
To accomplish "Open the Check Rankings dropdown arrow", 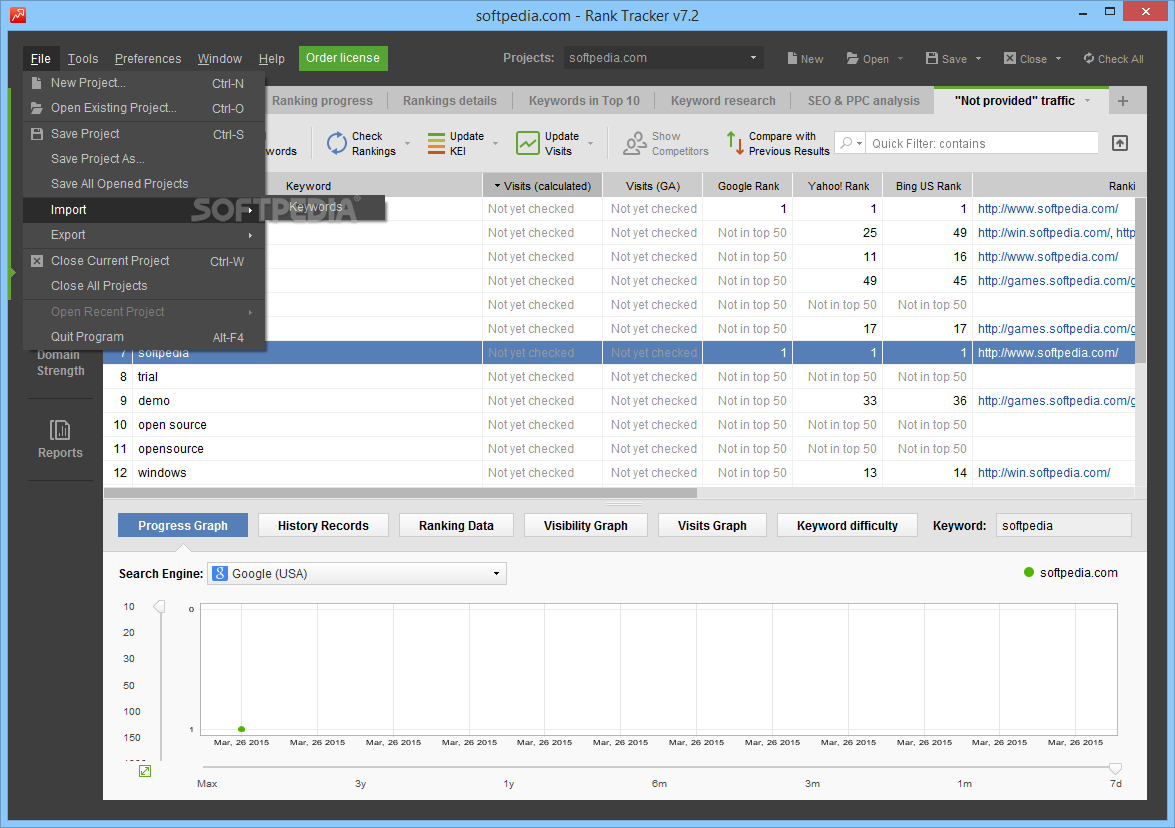I will (408, 143).
